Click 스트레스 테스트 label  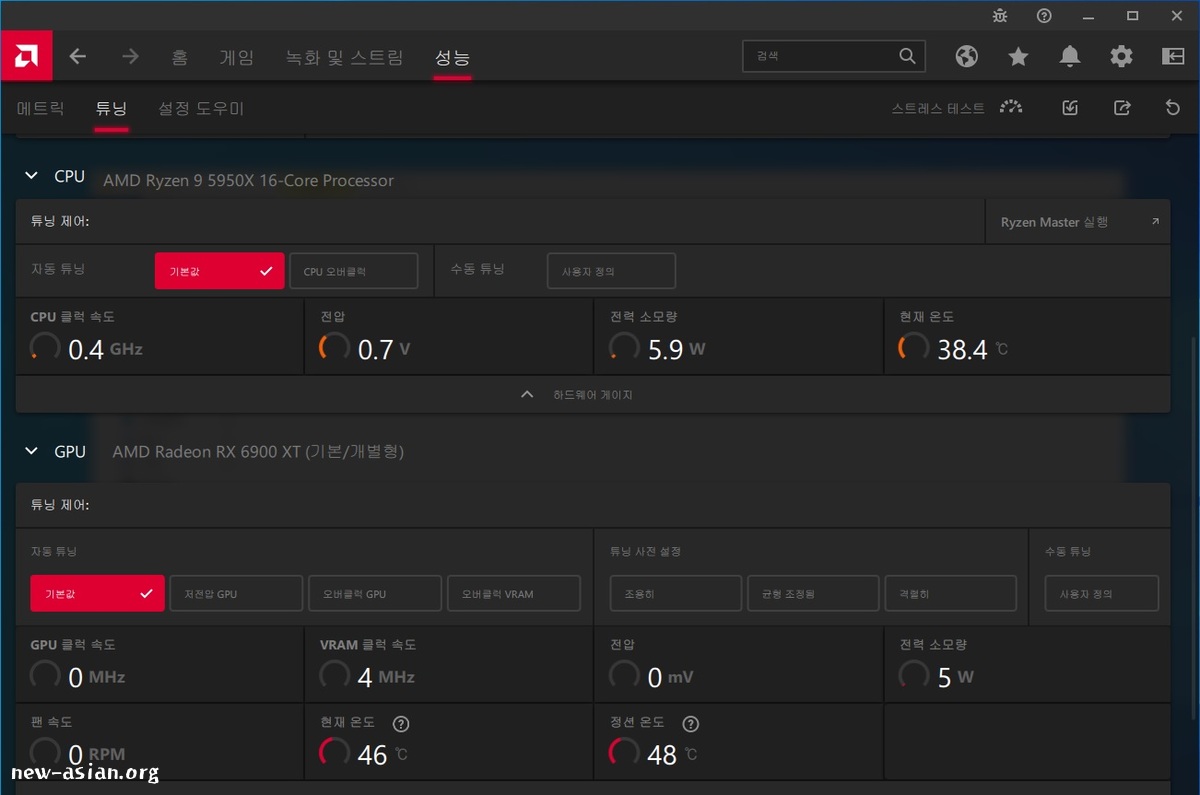tap(938, 108)
